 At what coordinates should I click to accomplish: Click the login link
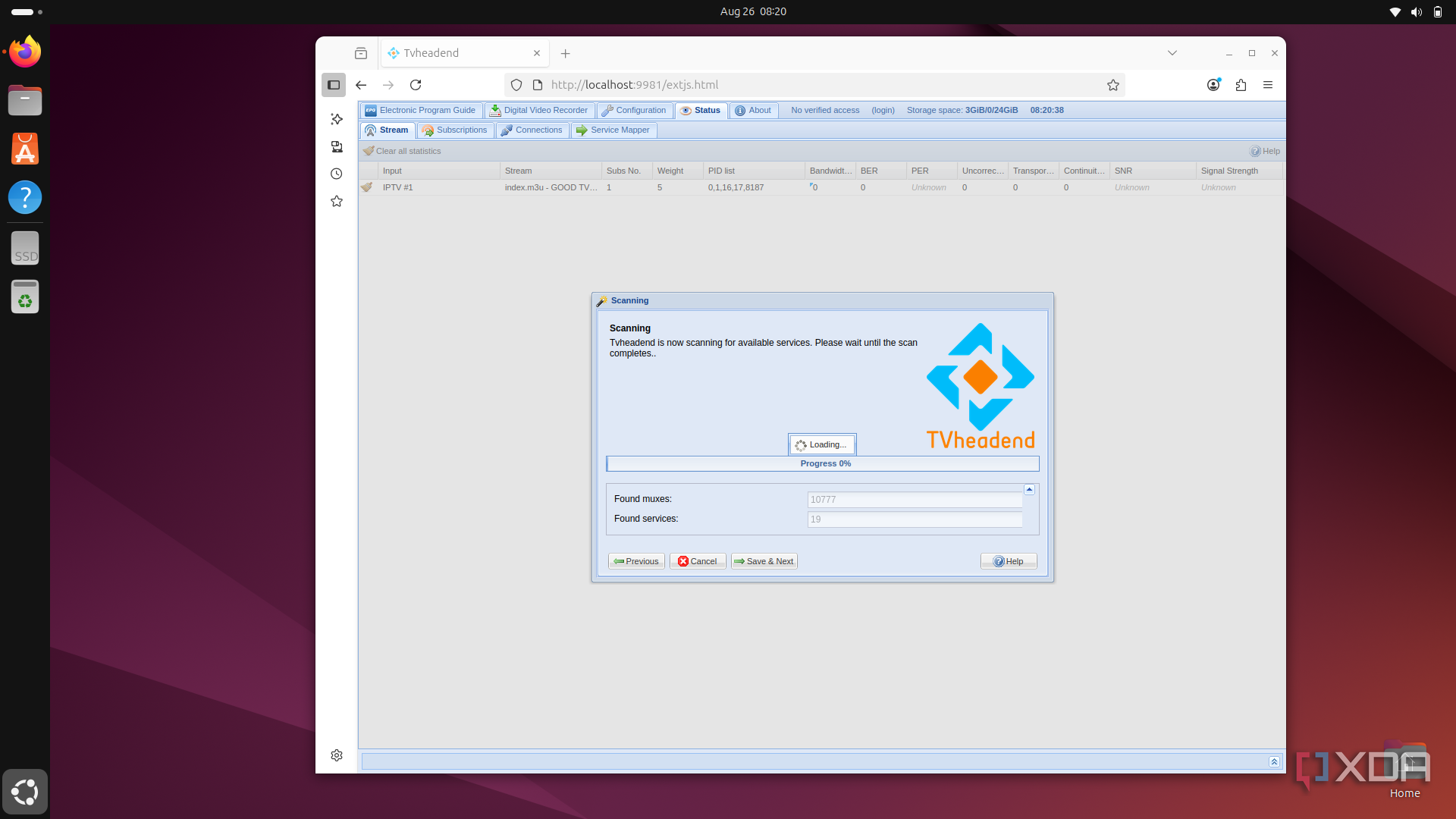click(883, 111)
